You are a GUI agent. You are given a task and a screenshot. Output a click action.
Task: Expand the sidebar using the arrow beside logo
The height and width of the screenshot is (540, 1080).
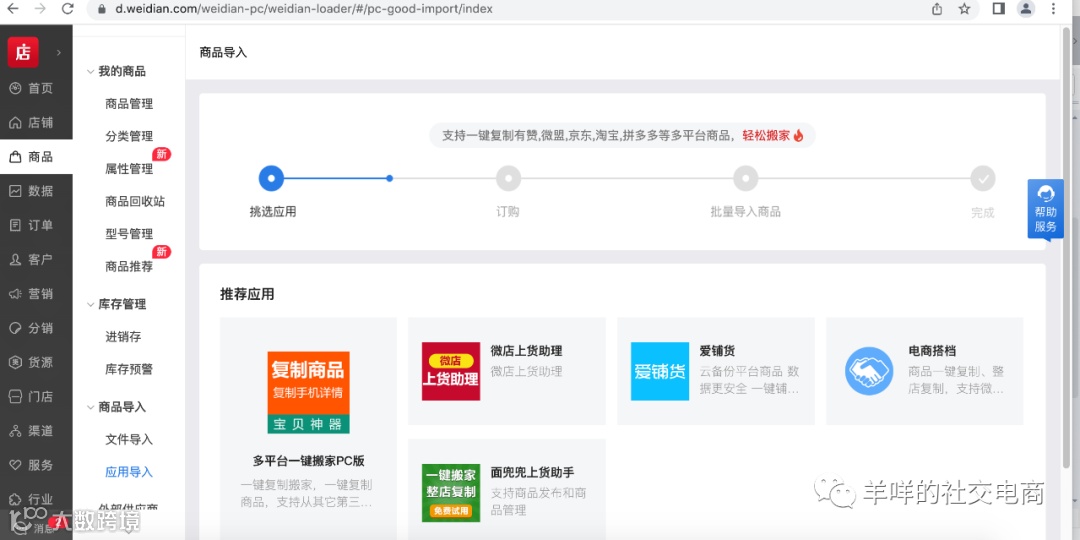(59, 52)
